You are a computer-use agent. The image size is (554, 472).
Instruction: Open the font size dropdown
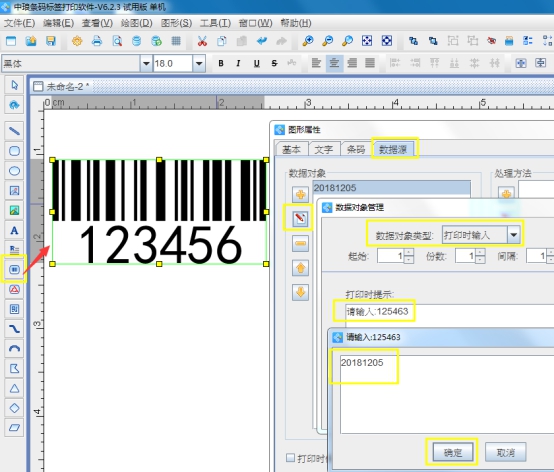[199, 64]
